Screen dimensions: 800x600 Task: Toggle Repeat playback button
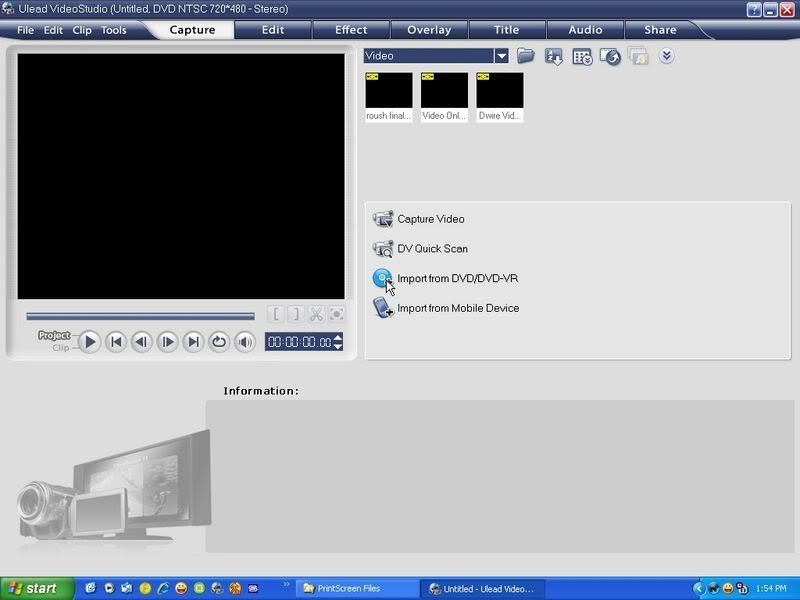click(x=219, y=342)
